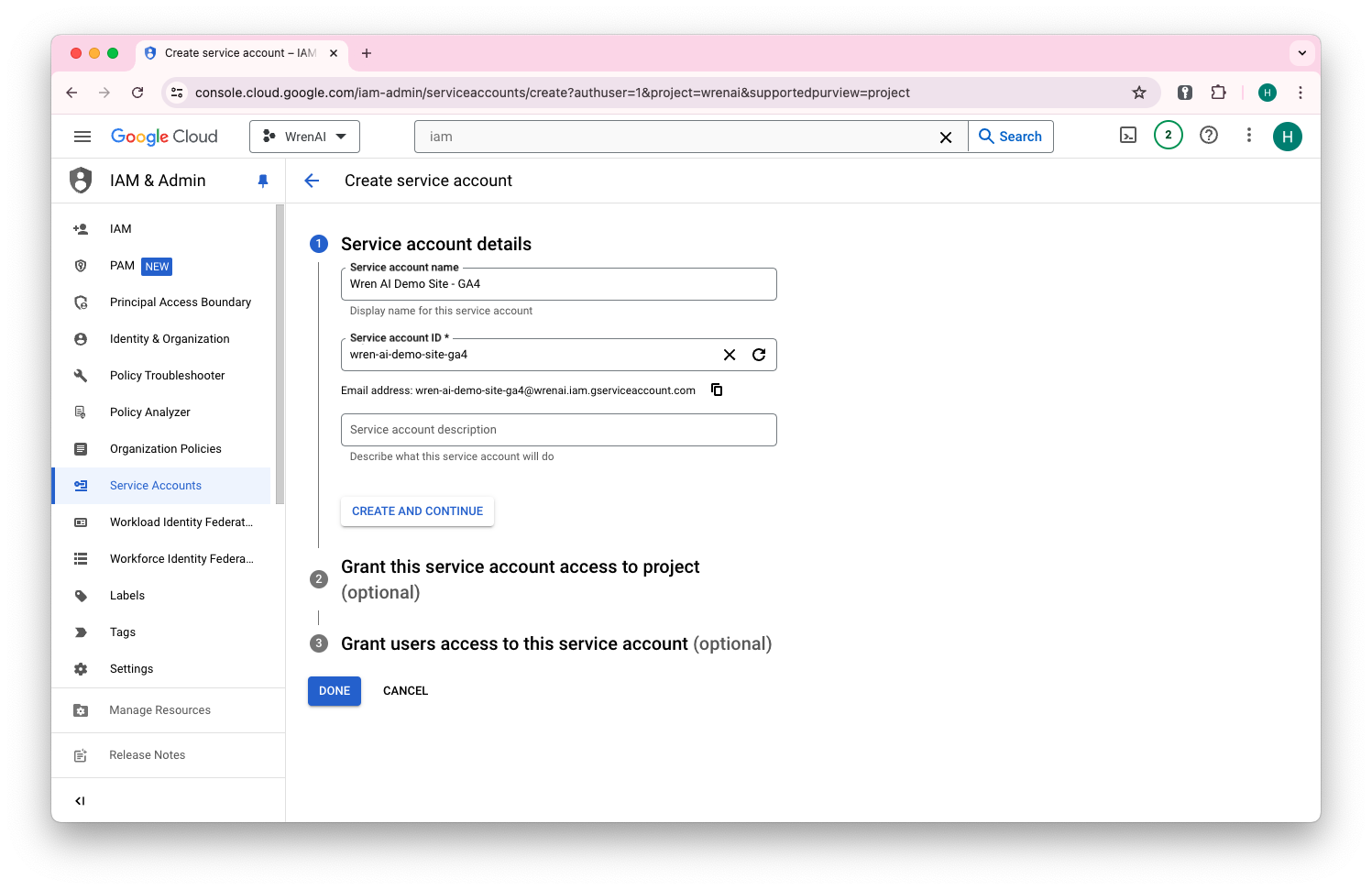The height and width of the screenshot is (890, 1372).
Task: Open Chrome three-dot menu
Action: [1301, 93]
